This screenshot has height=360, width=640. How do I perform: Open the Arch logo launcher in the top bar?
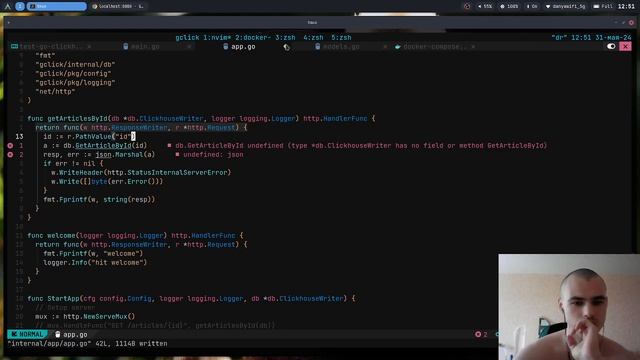(x=7, y=6)
